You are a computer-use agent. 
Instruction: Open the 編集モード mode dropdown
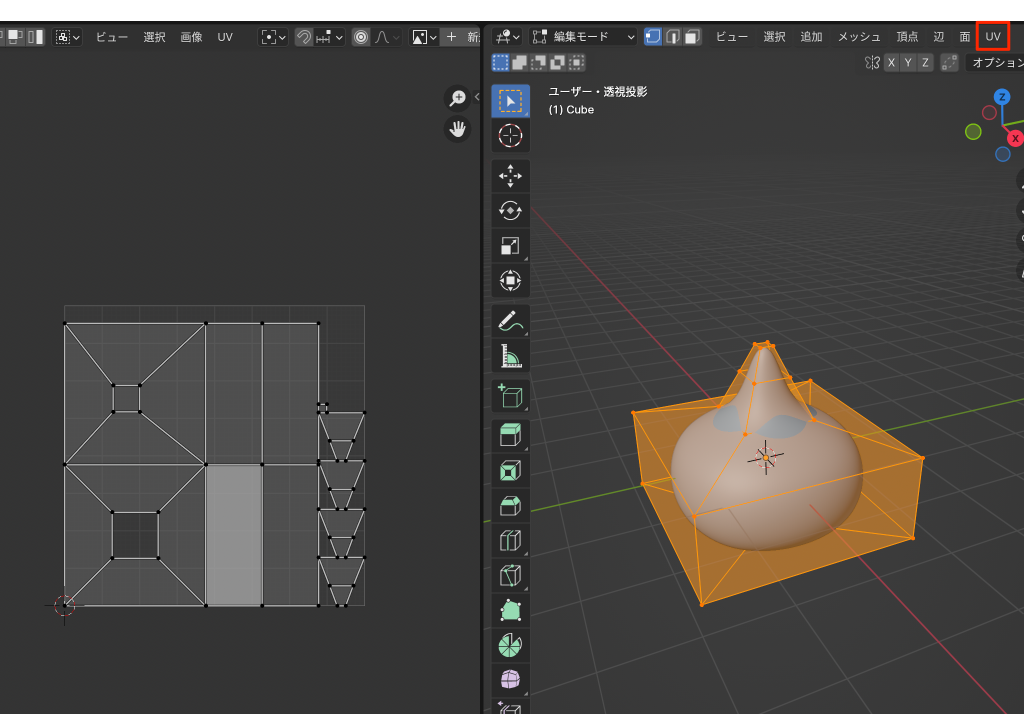click(584, 37)
